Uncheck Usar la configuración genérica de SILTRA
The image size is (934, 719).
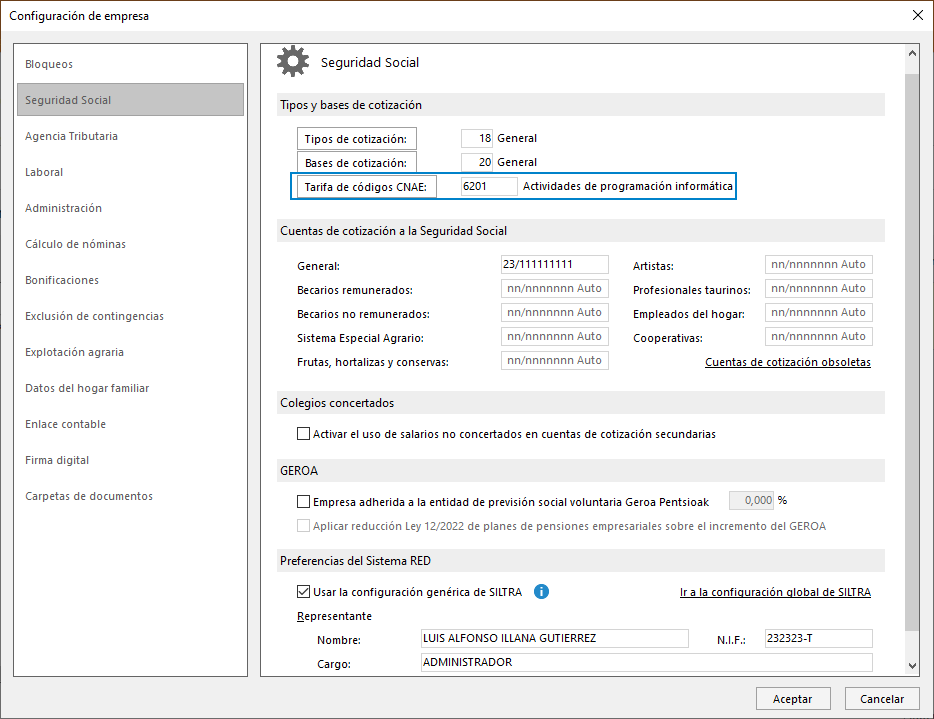pos(303,592)
